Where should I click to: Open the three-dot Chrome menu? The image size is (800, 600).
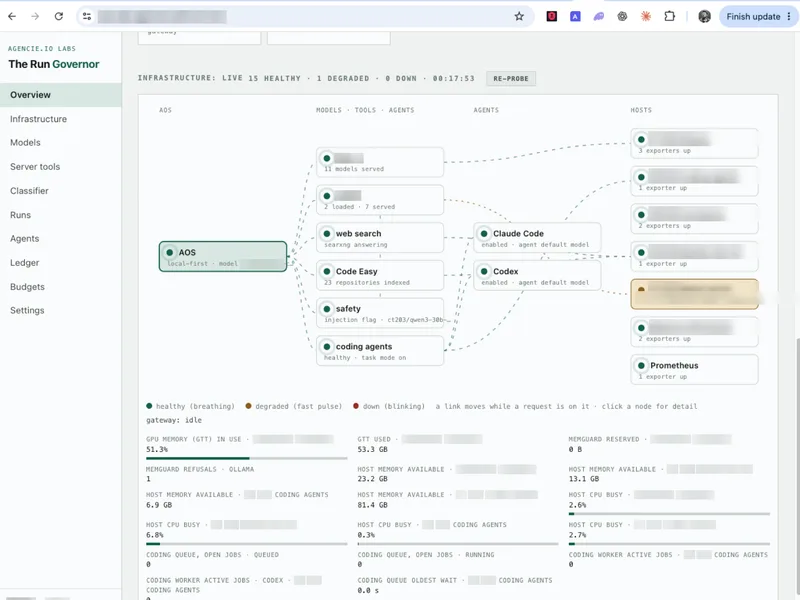(x=789, y=16)
